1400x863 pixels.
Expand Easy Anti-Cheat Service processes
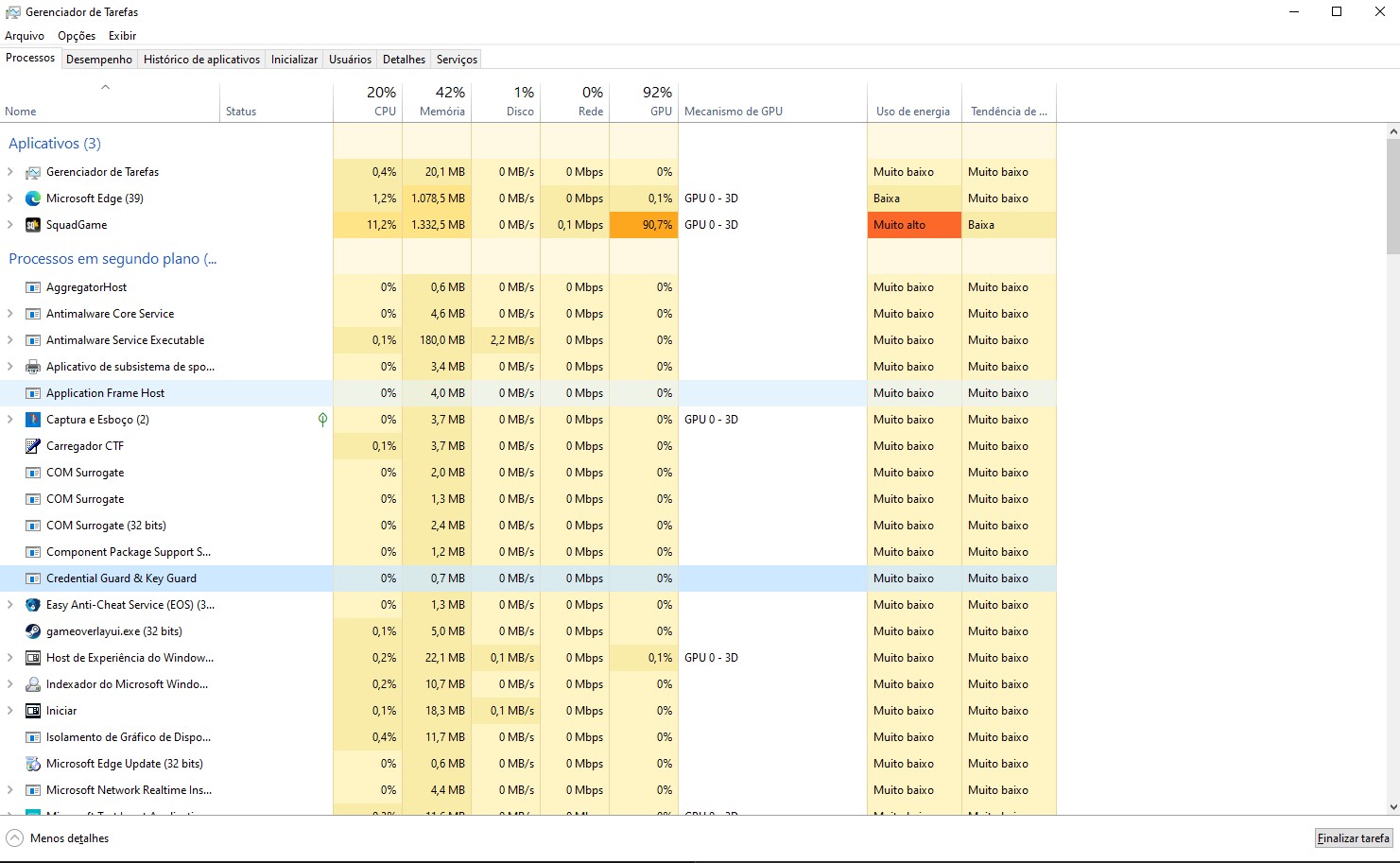coord(9,604)
